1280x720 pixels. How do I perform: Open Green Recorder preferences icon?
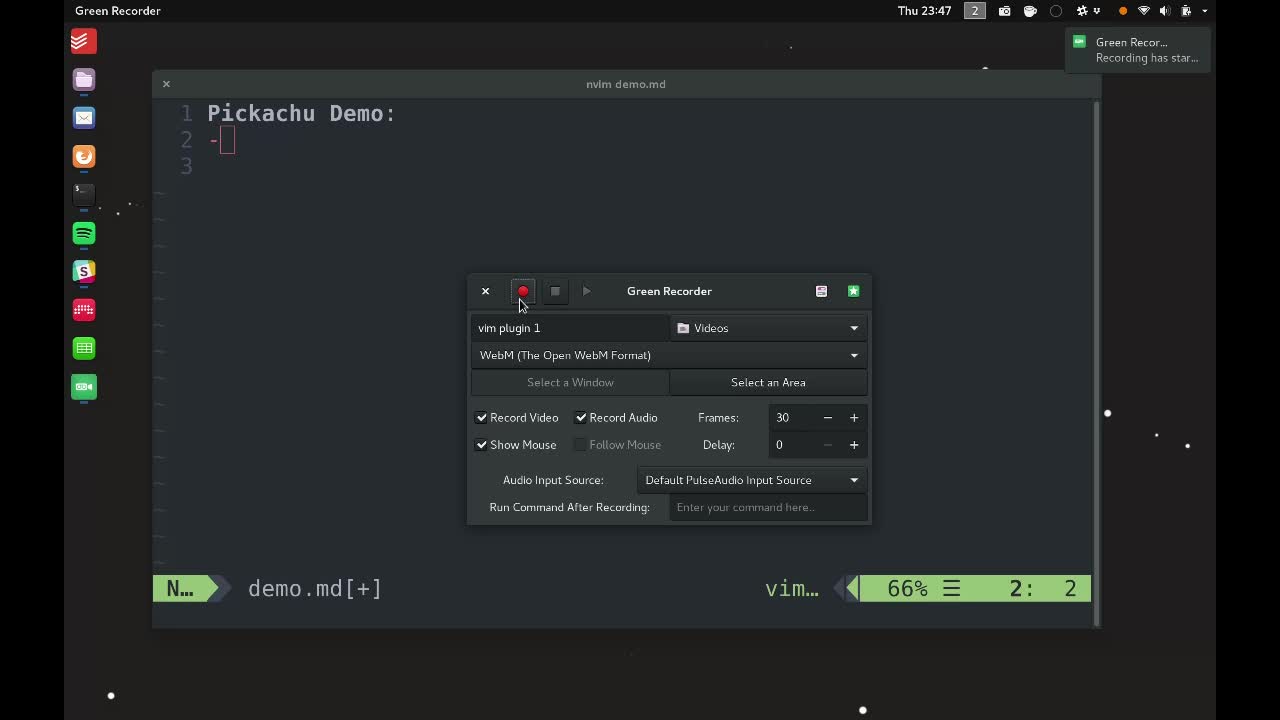coord(821,291)
